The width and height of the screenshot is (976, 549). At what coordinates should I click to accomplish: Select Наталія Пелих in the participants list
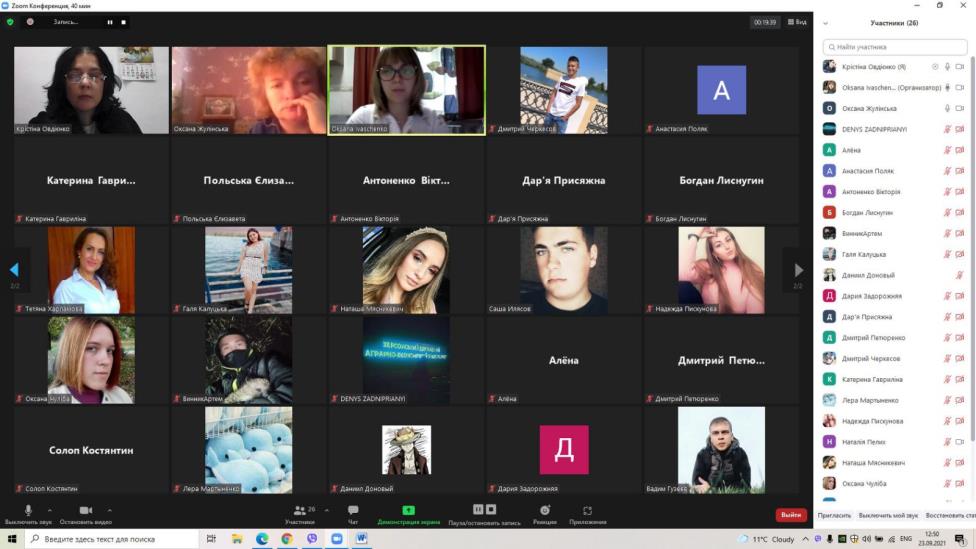(894, 442)
